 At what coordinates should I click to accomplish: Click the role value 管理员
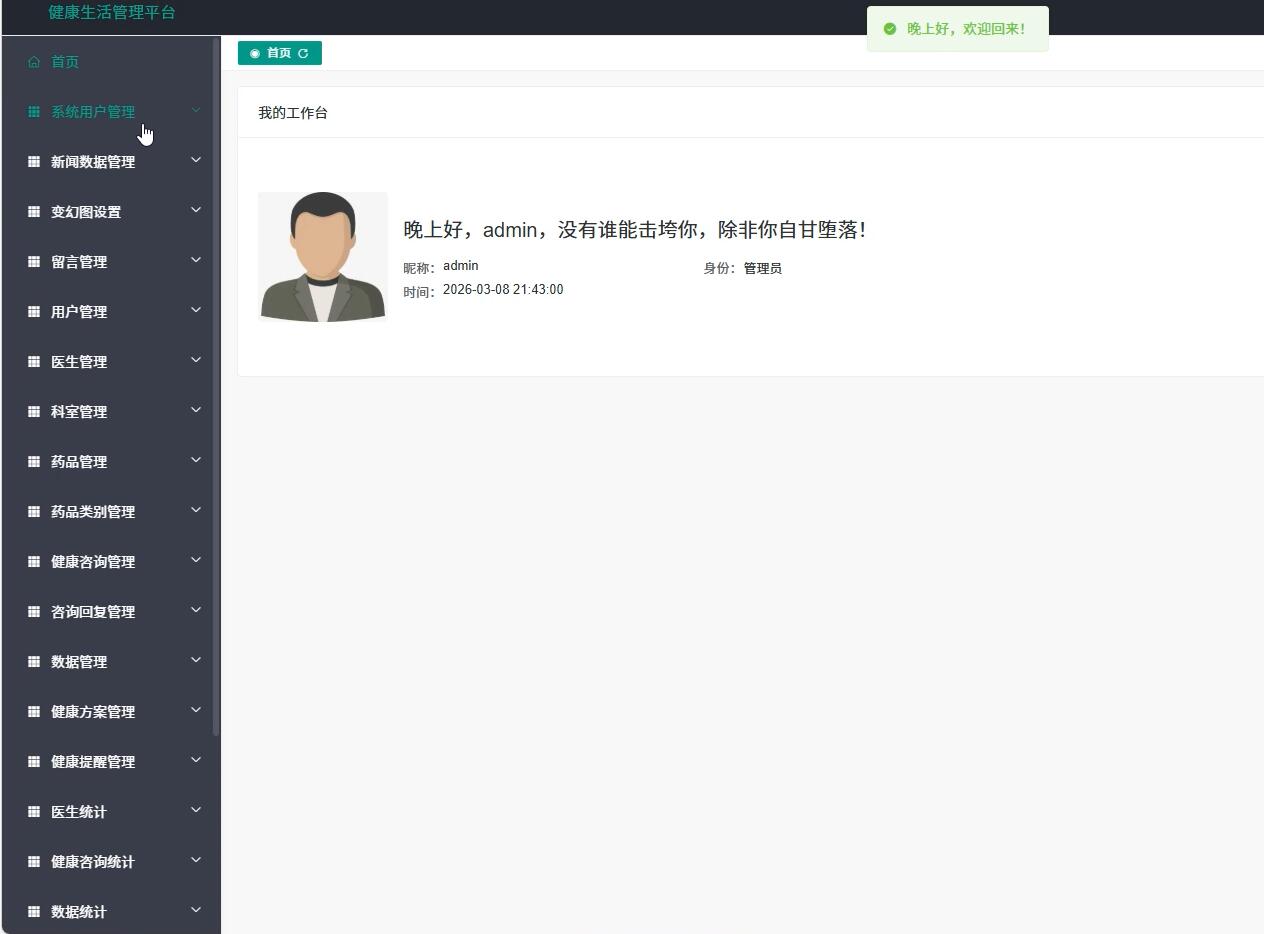[763, 269]
